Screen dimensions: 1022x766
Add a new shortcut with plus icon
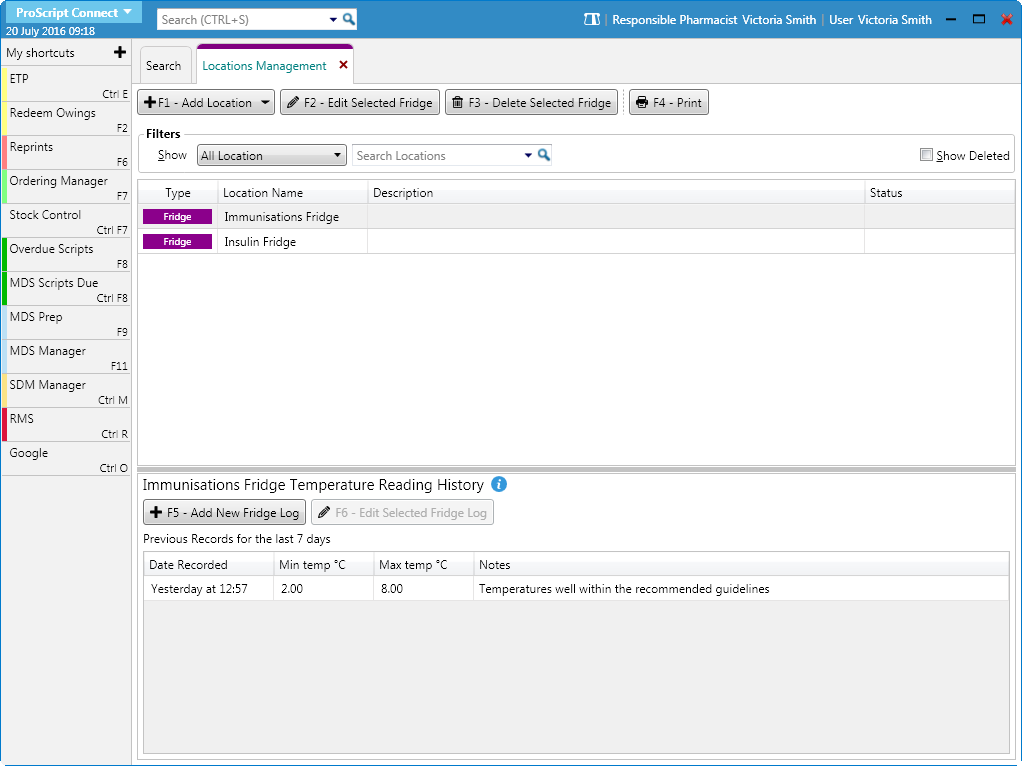[x=120, y=52]
